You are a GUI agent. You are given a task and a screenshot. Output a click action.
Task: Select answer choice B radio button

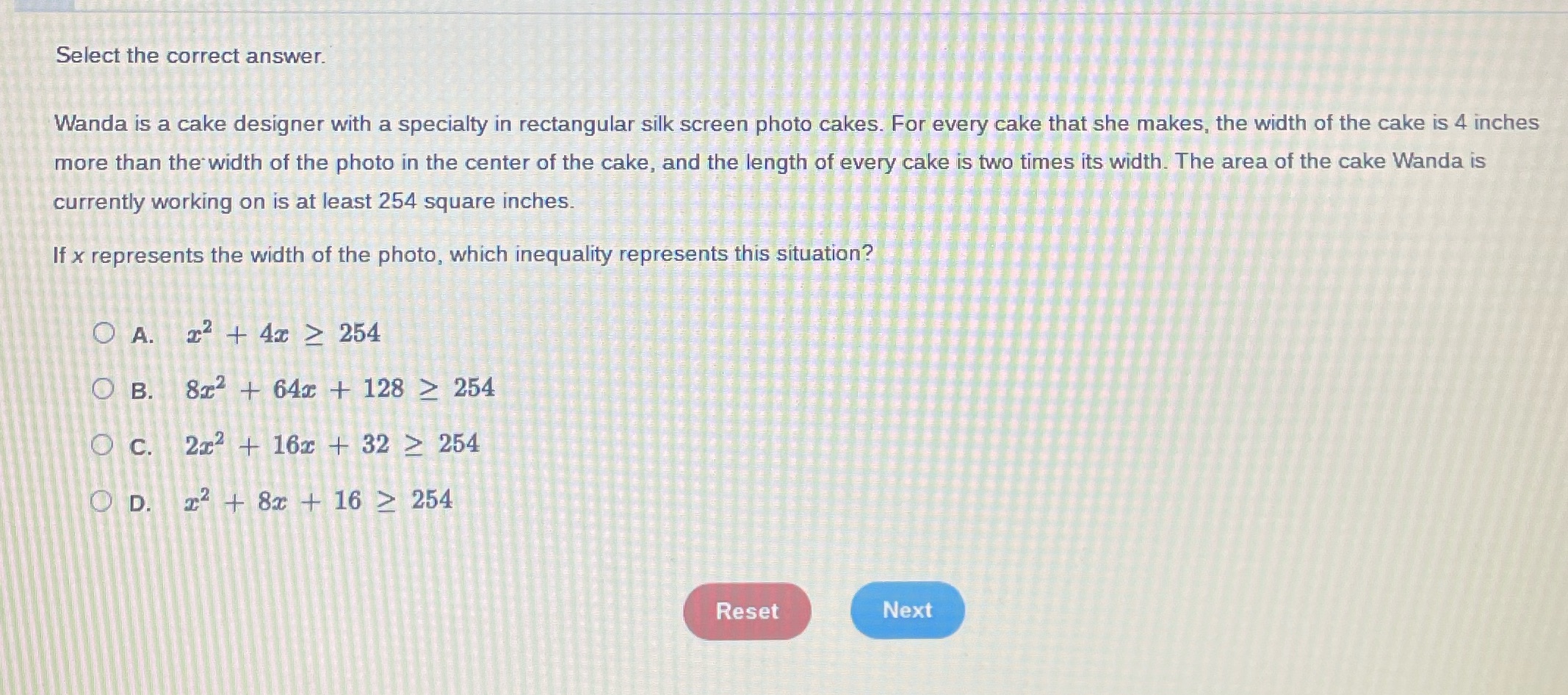click(104, 388)
